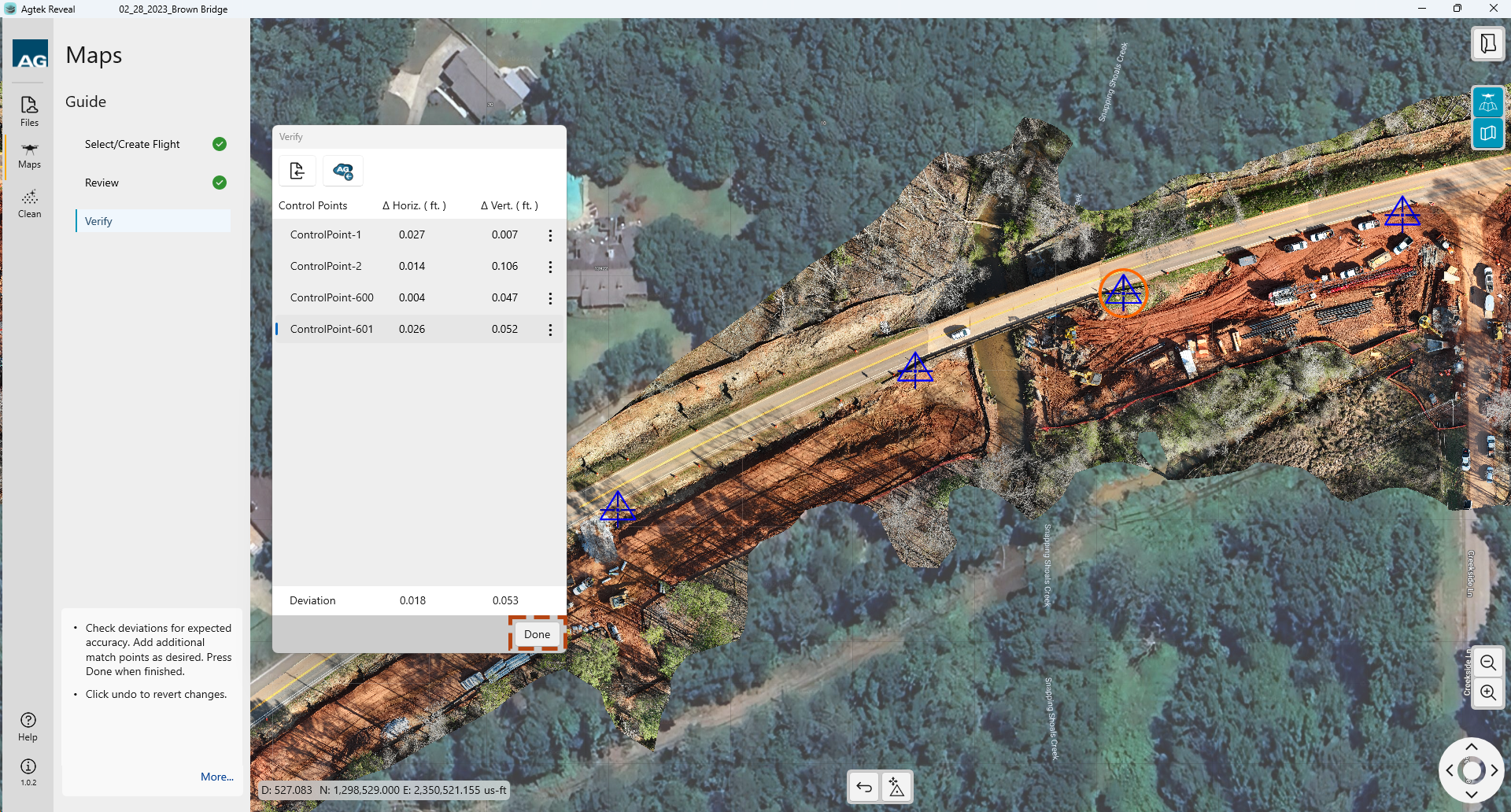Zoom in the map view
The image size is (1511, 812).
[x=1487, y=692]
